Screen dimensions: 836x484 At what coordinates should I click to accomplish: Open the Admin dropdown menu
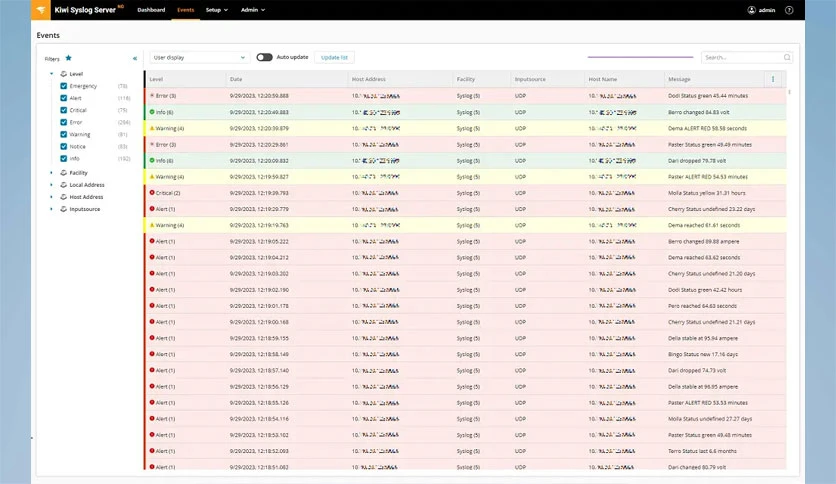pos(253,10)
